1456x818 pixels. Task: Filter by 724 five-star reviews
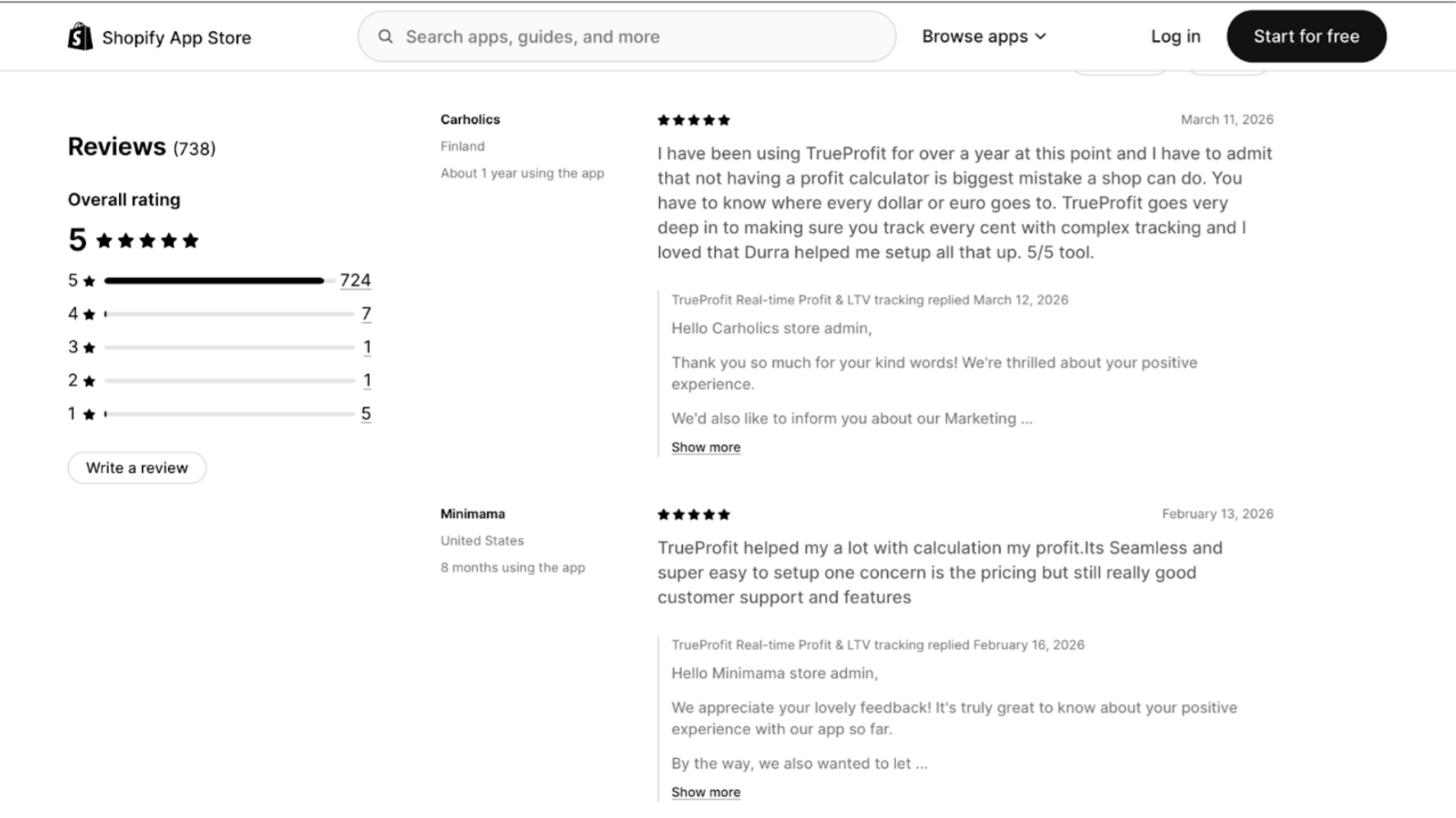pos(355,281)
